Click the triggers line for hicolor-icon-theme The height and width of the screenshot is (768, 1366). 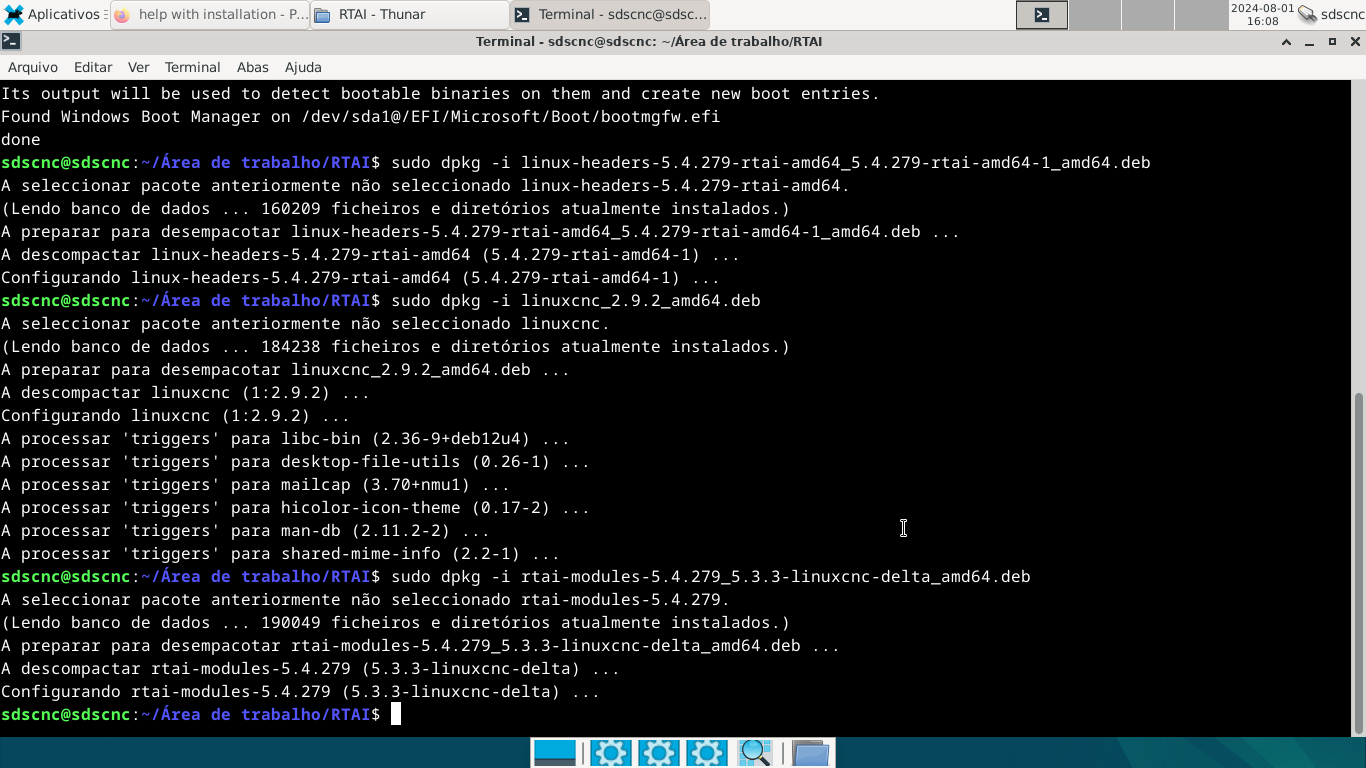coord(296,508)
